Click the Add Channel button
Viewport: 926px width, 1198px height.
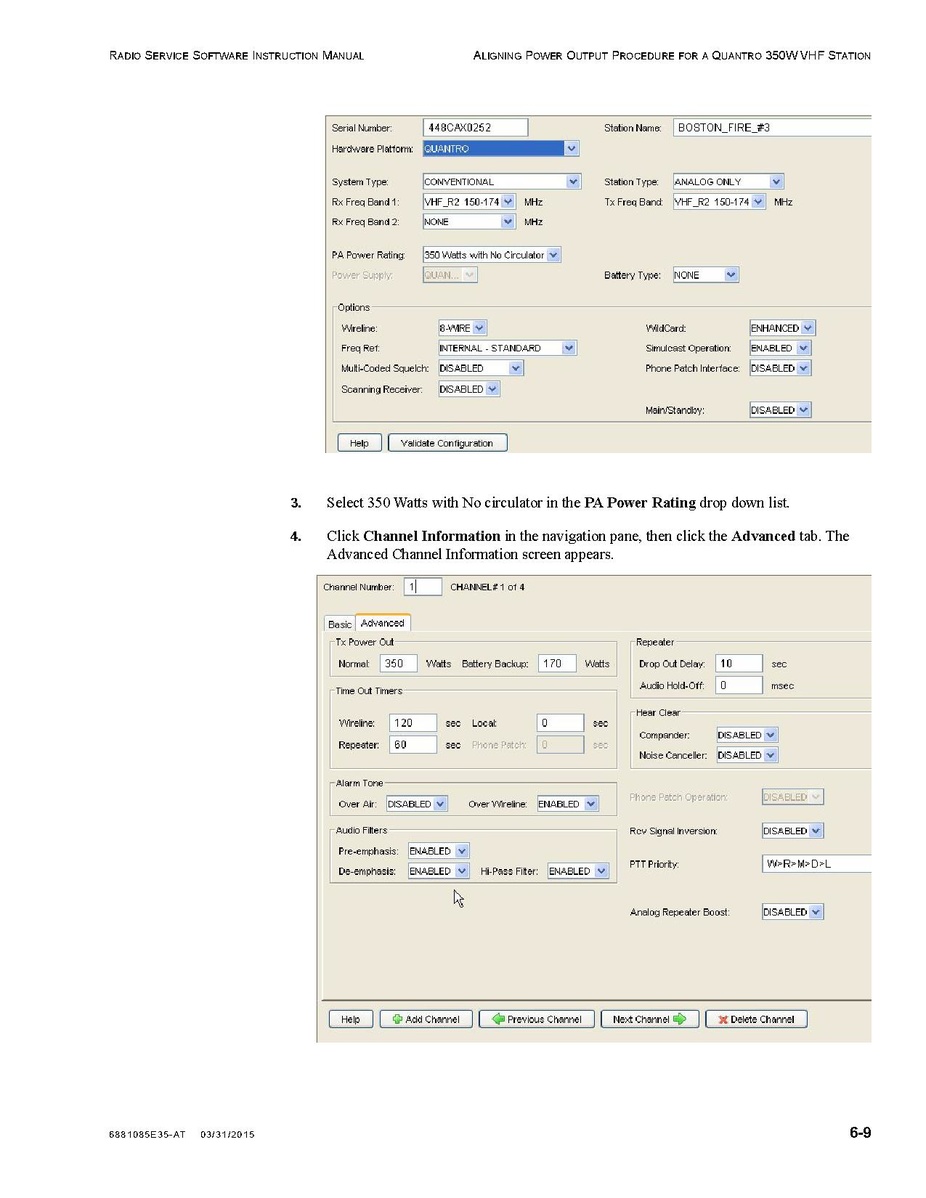[426, 1019]
